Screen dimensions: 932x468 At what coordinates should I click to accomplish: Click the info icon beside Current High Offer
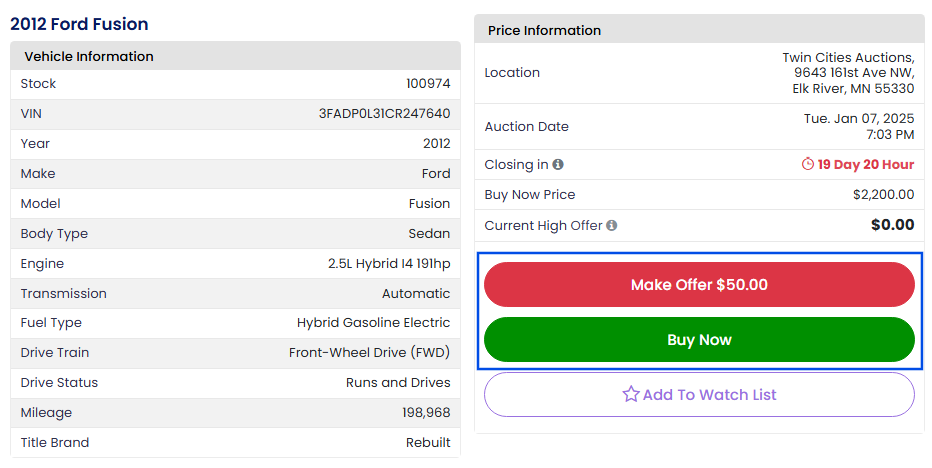point(611,226)
